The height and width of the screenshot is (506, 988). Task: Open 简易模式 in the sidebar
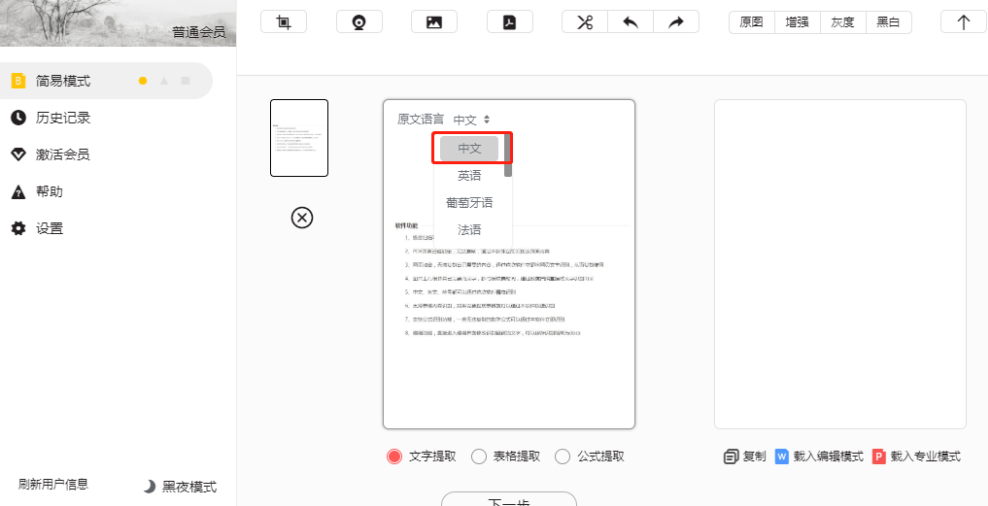tap(106, 81)
